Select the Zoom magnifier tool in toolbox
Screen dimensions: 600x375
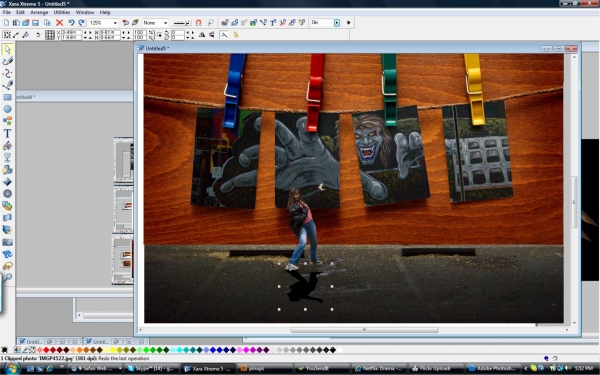7,277
